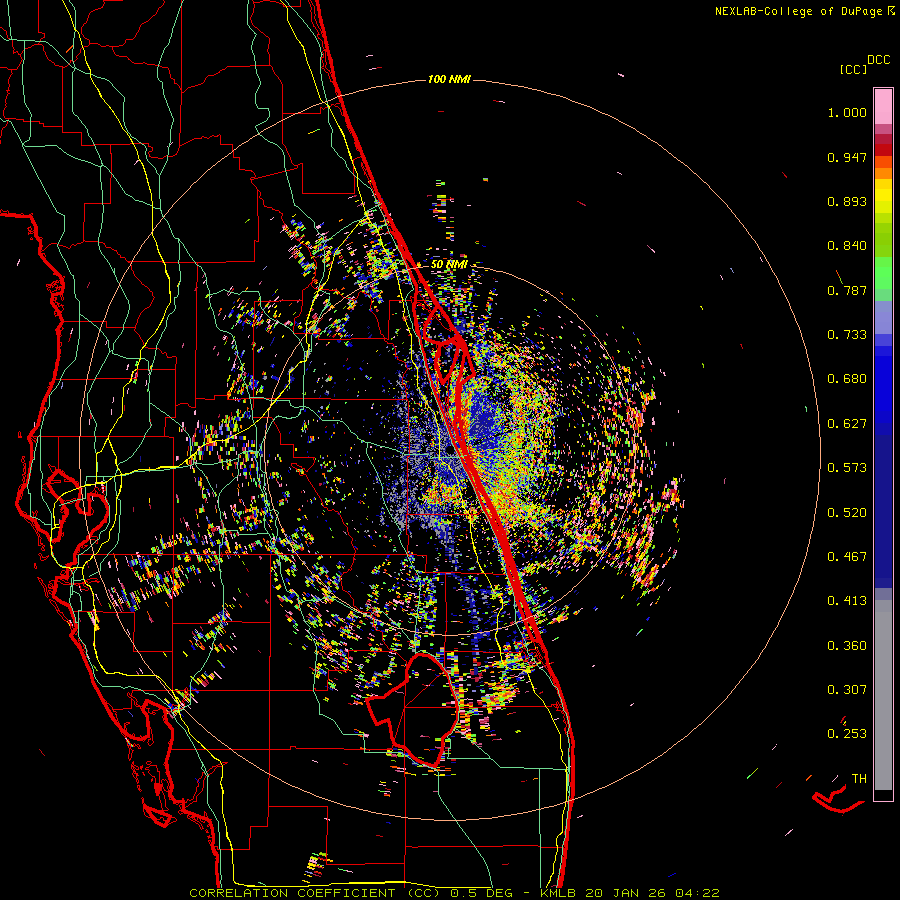This screenshot has width=900, height=900.
Task: Pick the 0.413 value on the scale
Action: [847, 601]
